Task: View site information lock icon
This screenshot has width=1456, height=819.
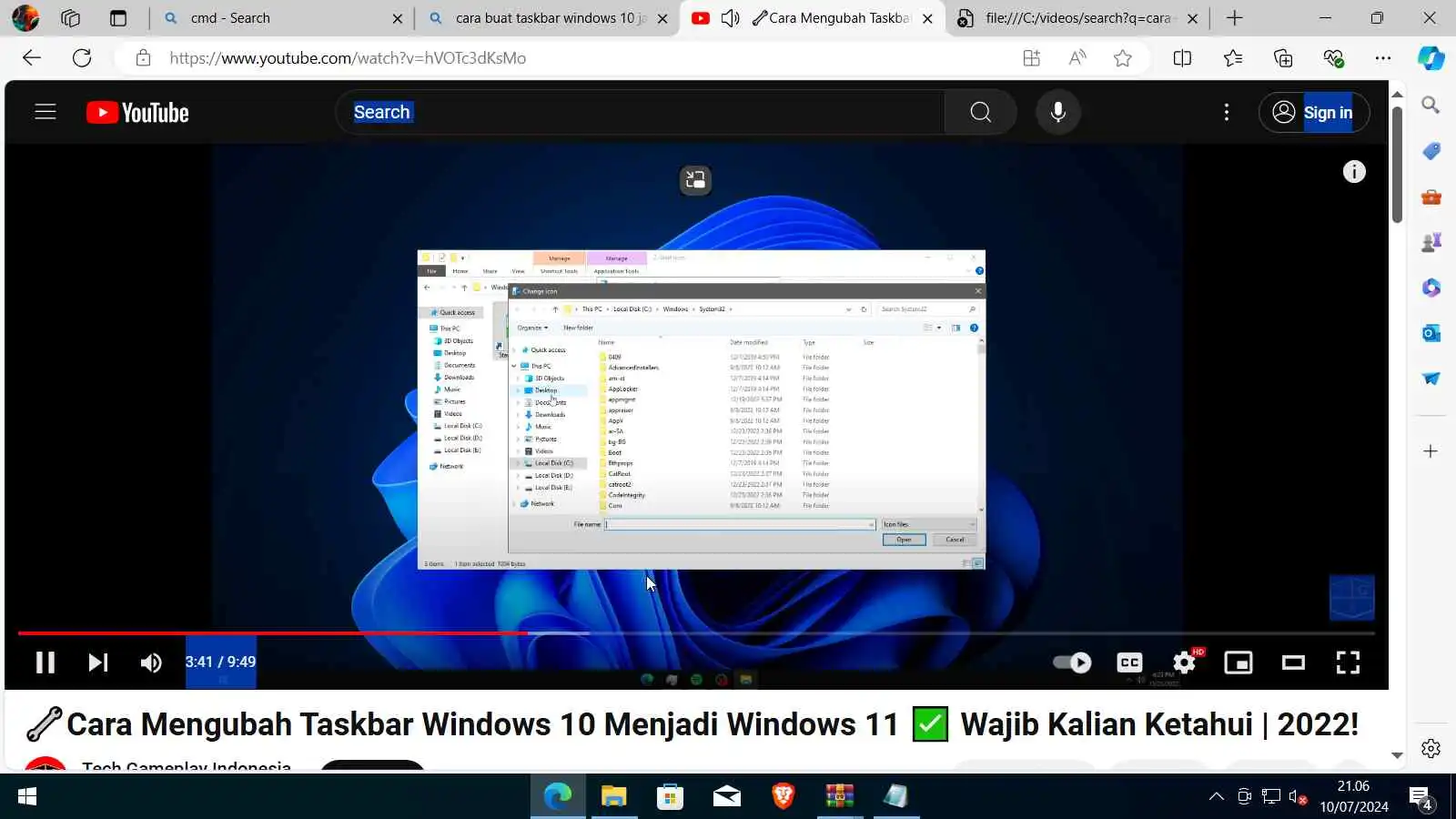Action: (x=143, y=58)
